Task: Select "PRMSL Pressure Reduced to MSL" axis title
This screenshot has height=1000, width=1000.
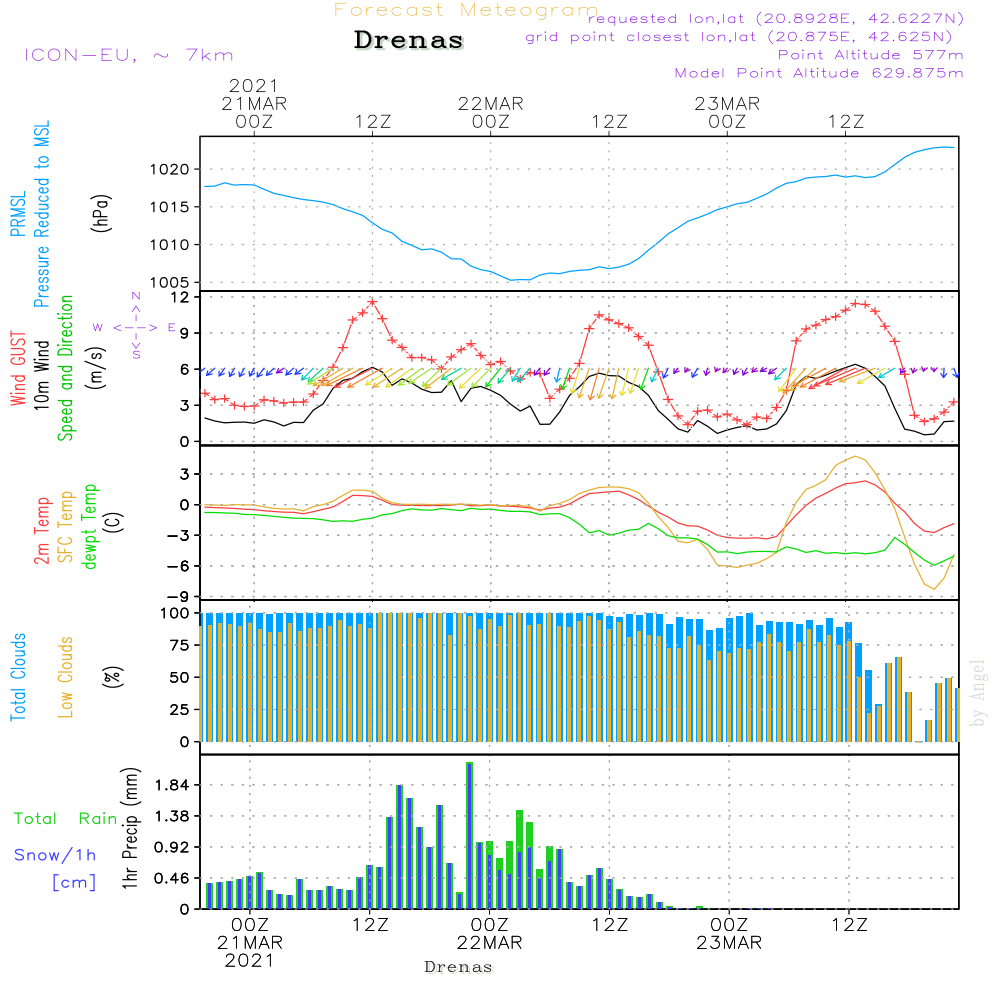Action: [x=30, y=214]
